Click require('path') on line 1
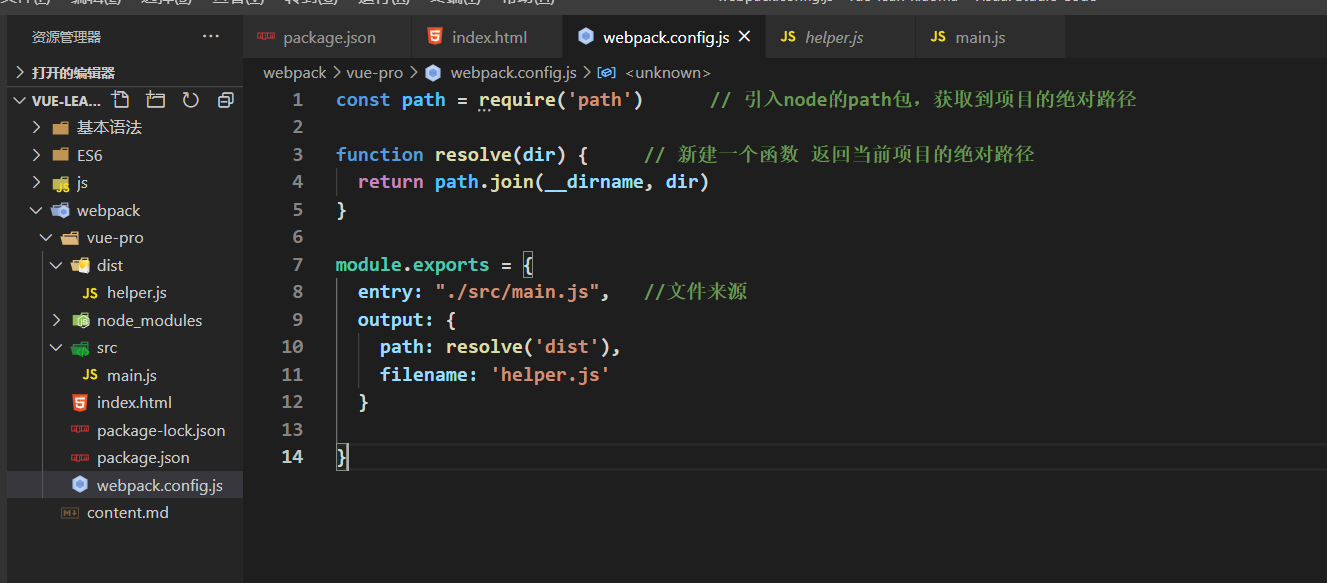 (561, 100)
